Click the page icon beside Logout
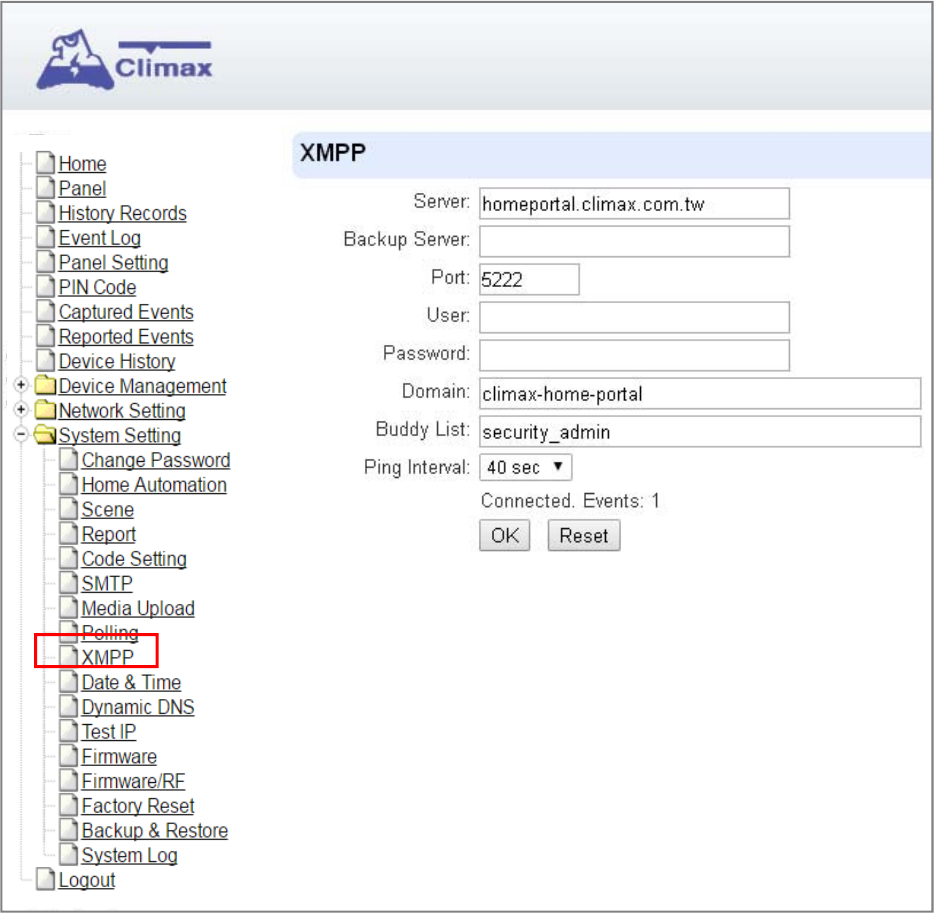Screen dimensions: 934x913 pyautogui.click(x=45, y=879)
